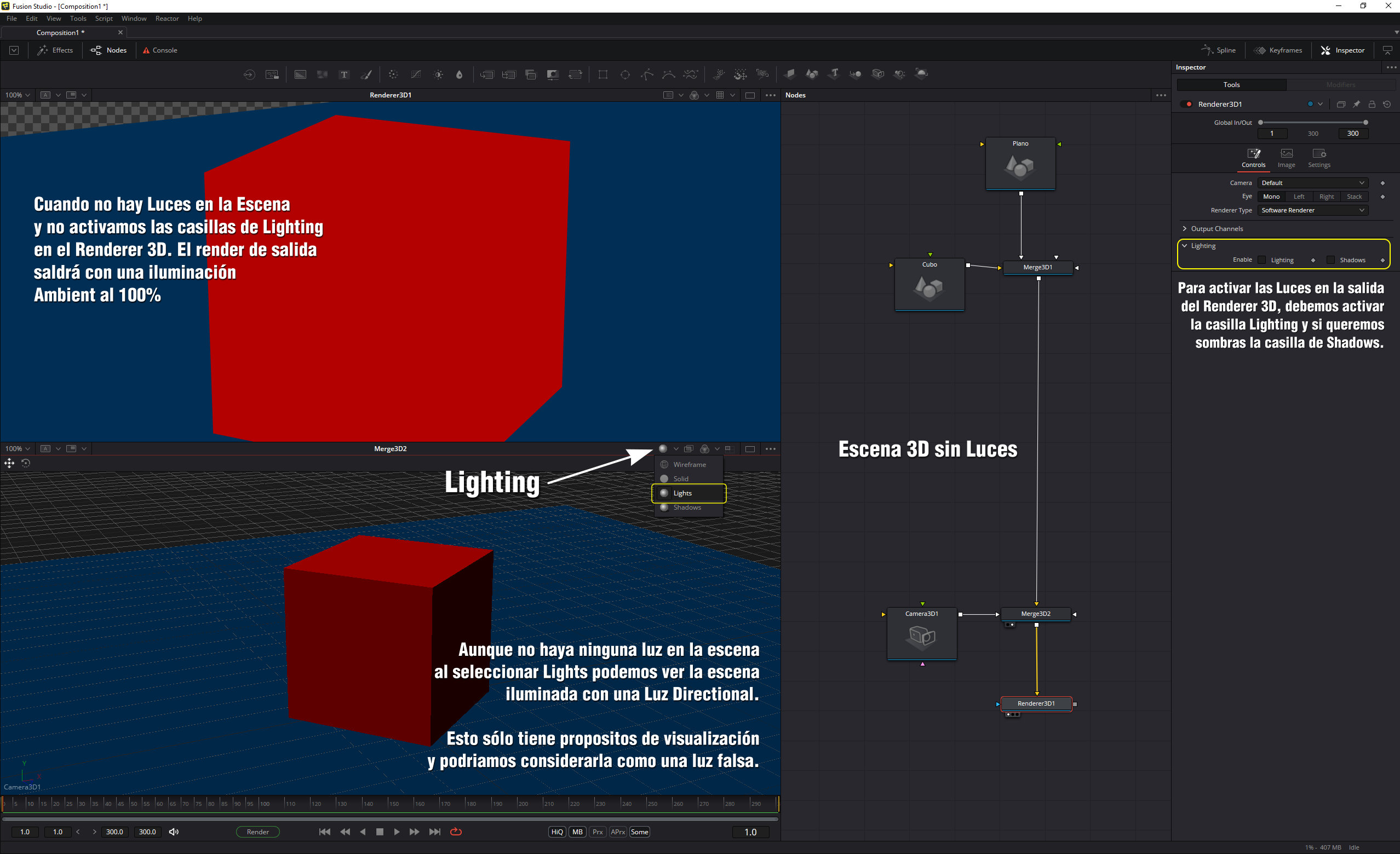Enable the Shadows checkbox in Inspector
Image resolution: width=1400 pixels, height=854 pixels.
(x=1330, y=260)
